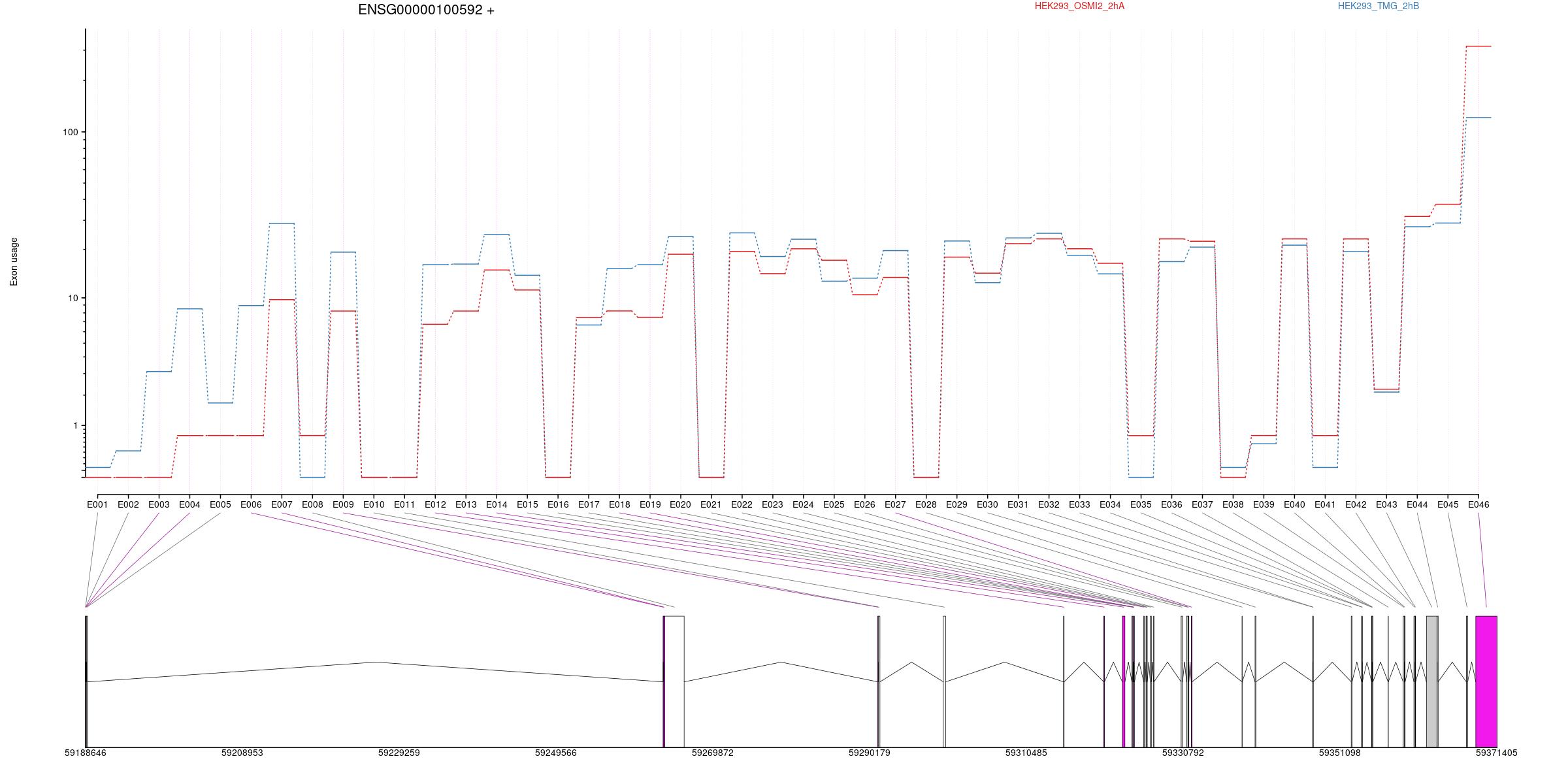Click exon label E020
The image size is (1568, 784).
(681, 504)
